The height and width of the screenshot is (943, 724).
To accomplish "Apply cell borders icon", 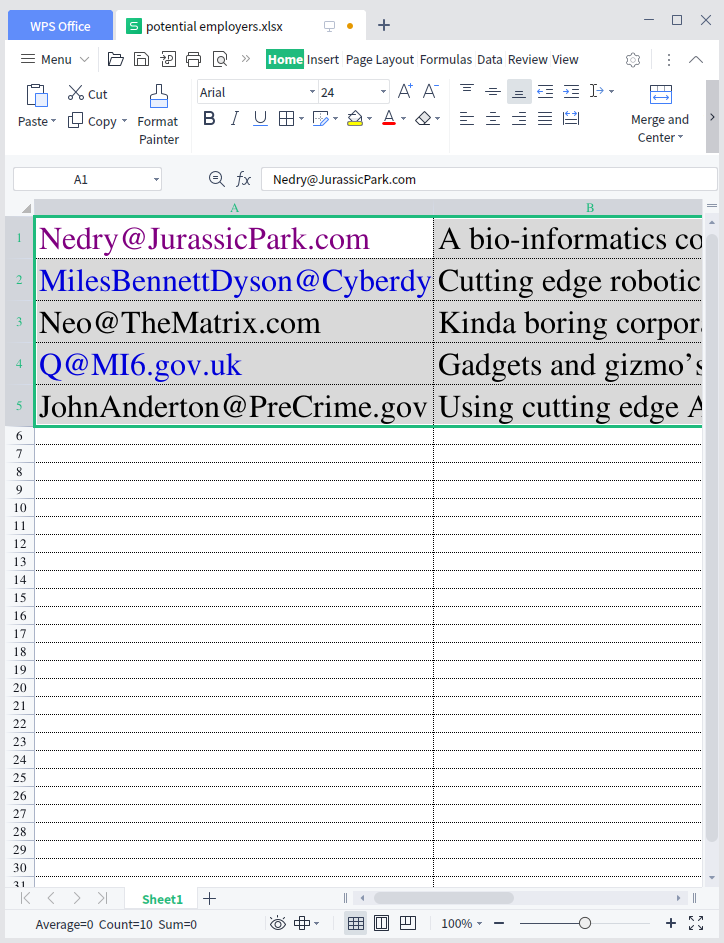I will coord(286,118).
